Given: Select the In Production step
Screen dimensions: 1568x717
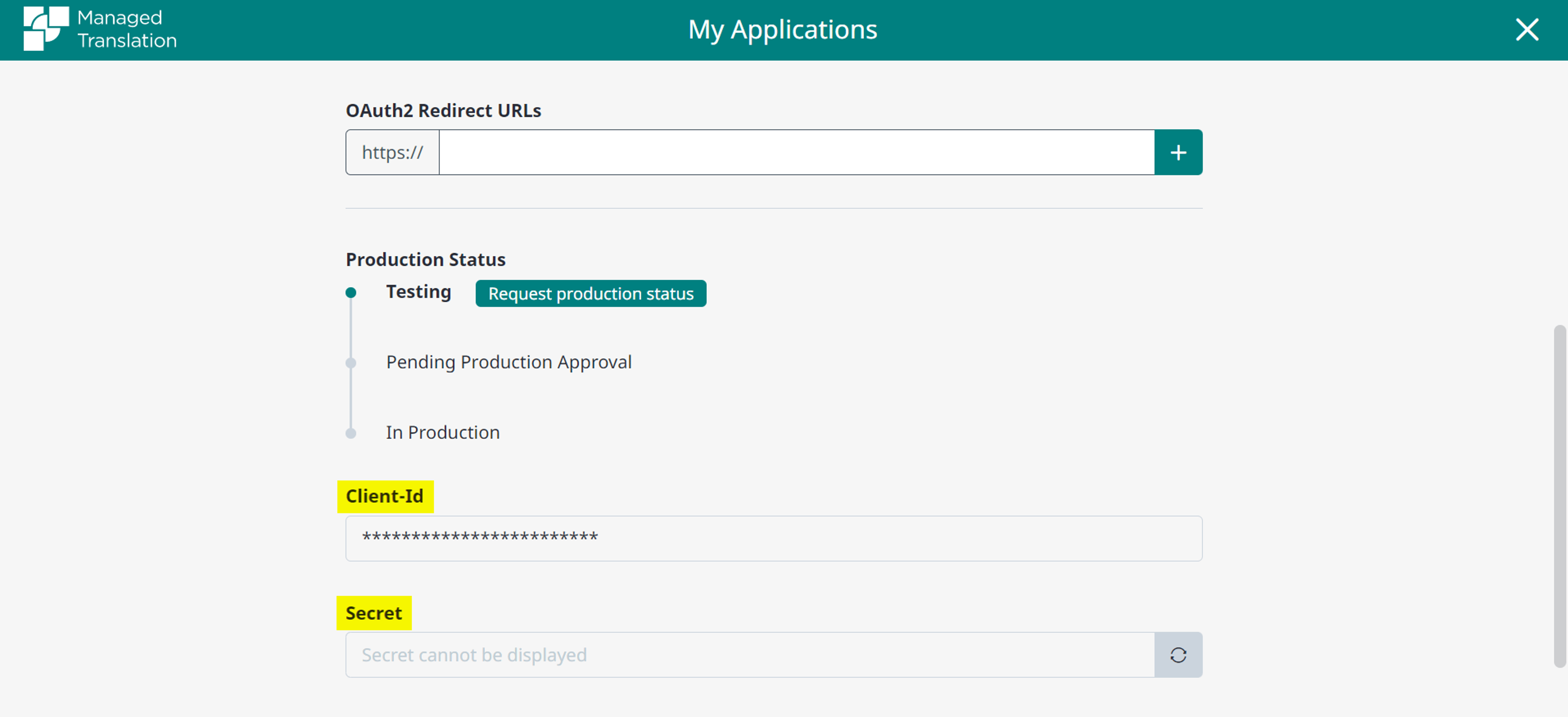Looking at the screenshot, I should pyautogui.click(x=443, y=432).
